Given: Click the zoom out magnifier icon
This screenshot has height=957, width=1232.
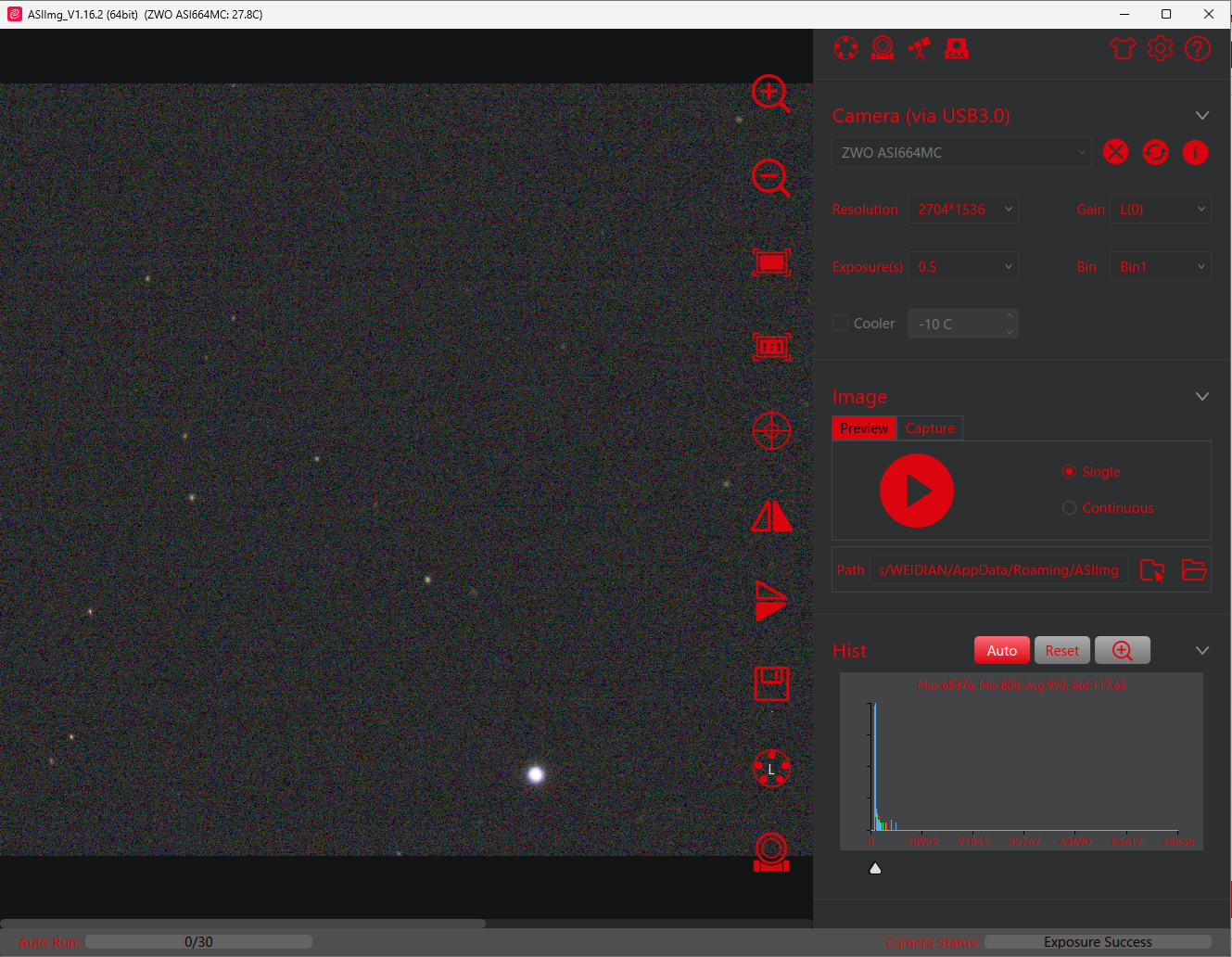Looking at the screenshot, I should click(770, 177).
